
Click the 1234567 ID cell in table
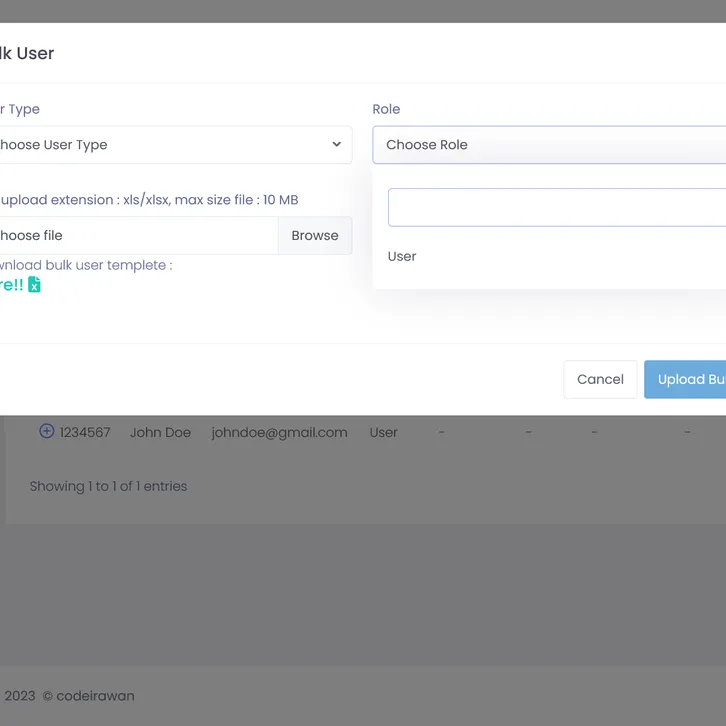coord(85,433)
